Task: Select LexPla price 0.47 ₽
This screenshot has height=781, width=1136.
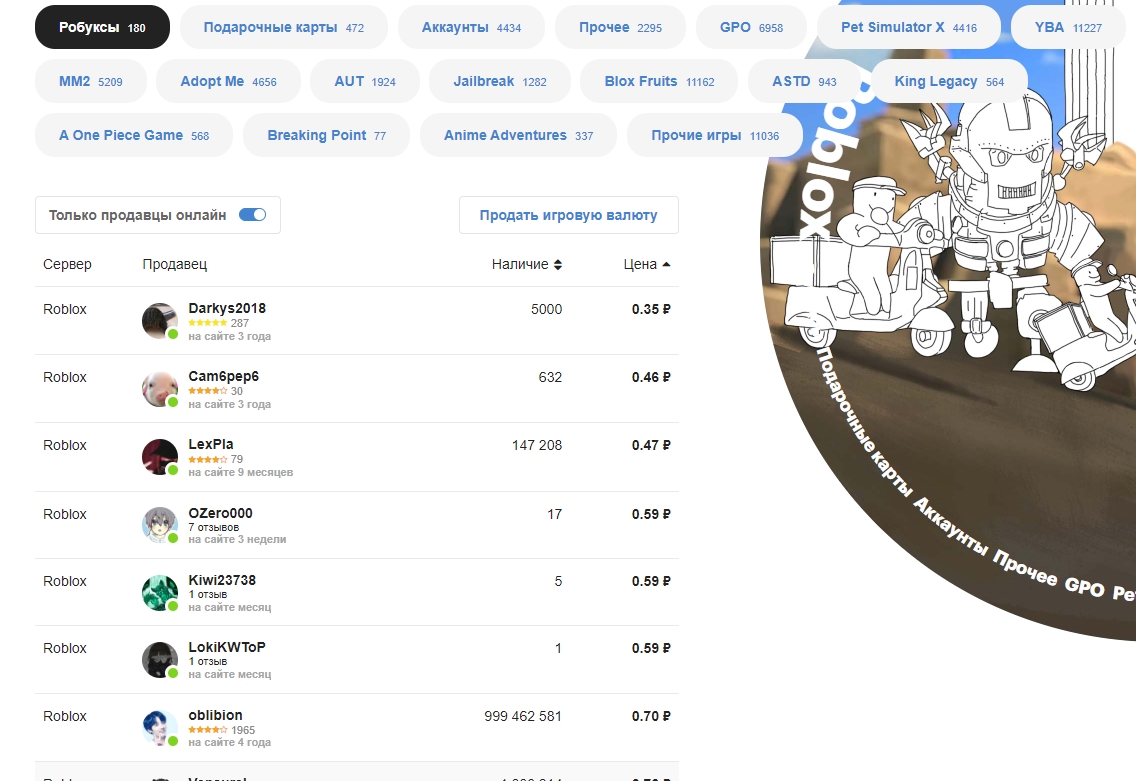Action: point(651,446)
